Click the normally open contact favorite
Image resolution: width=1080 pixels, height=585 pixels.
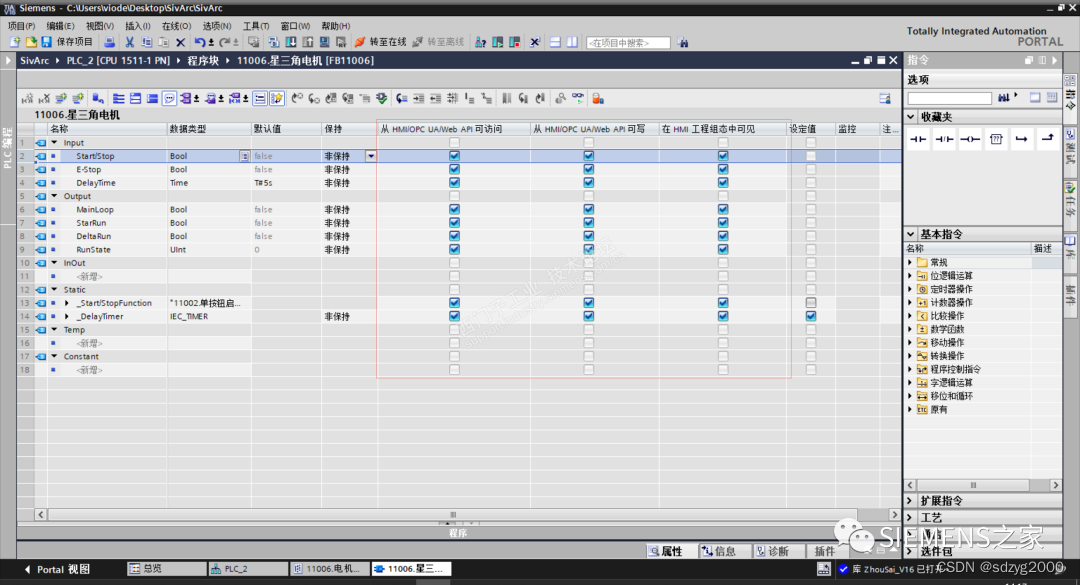[918, 139]
